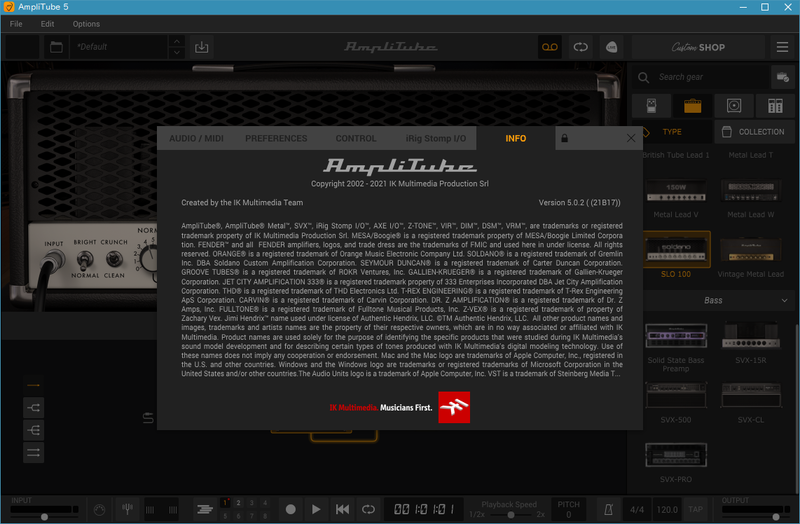800x524 pixels.
Task: Select the parallel chains routing icon
Action: coord(33,453)
